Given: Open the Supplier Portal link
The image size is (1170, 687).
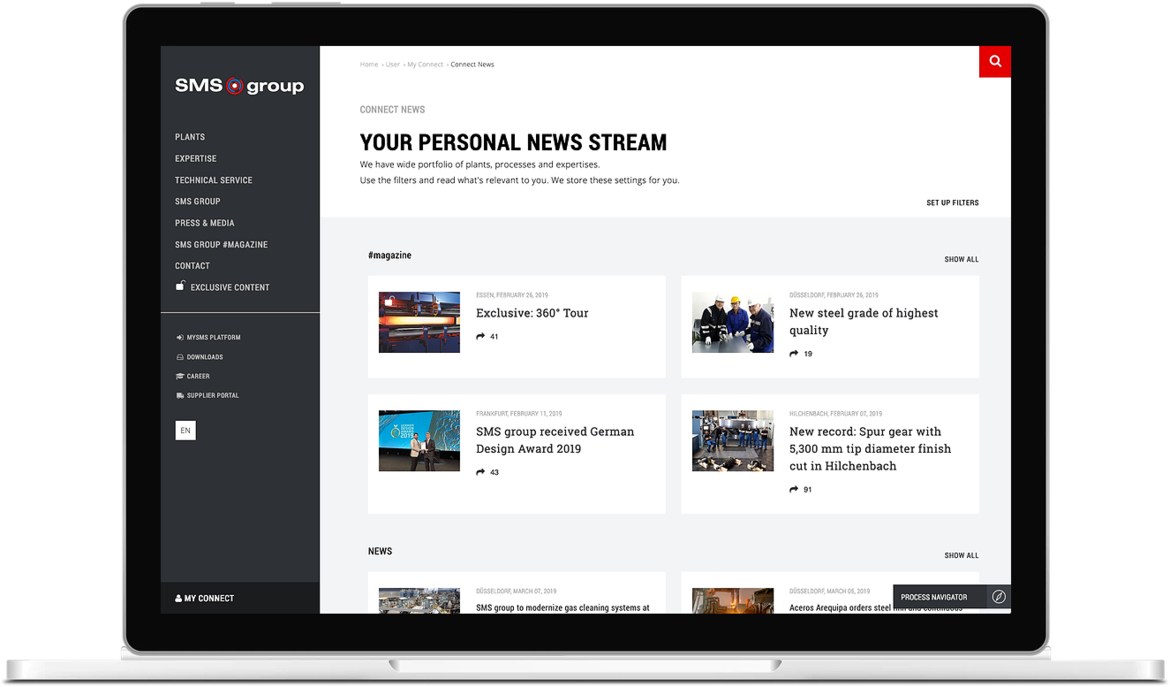Looking at the screenshot, I should pyautogui.click(x=213, y=395).
